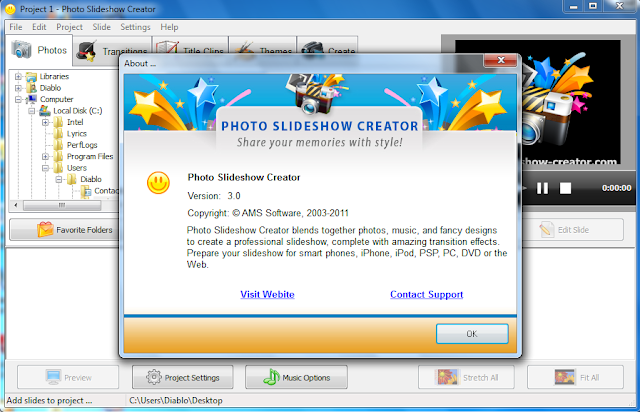The height and width of the screenshot is (412, 640).
Task: Open the File menu
Action: tap(16, 27)
